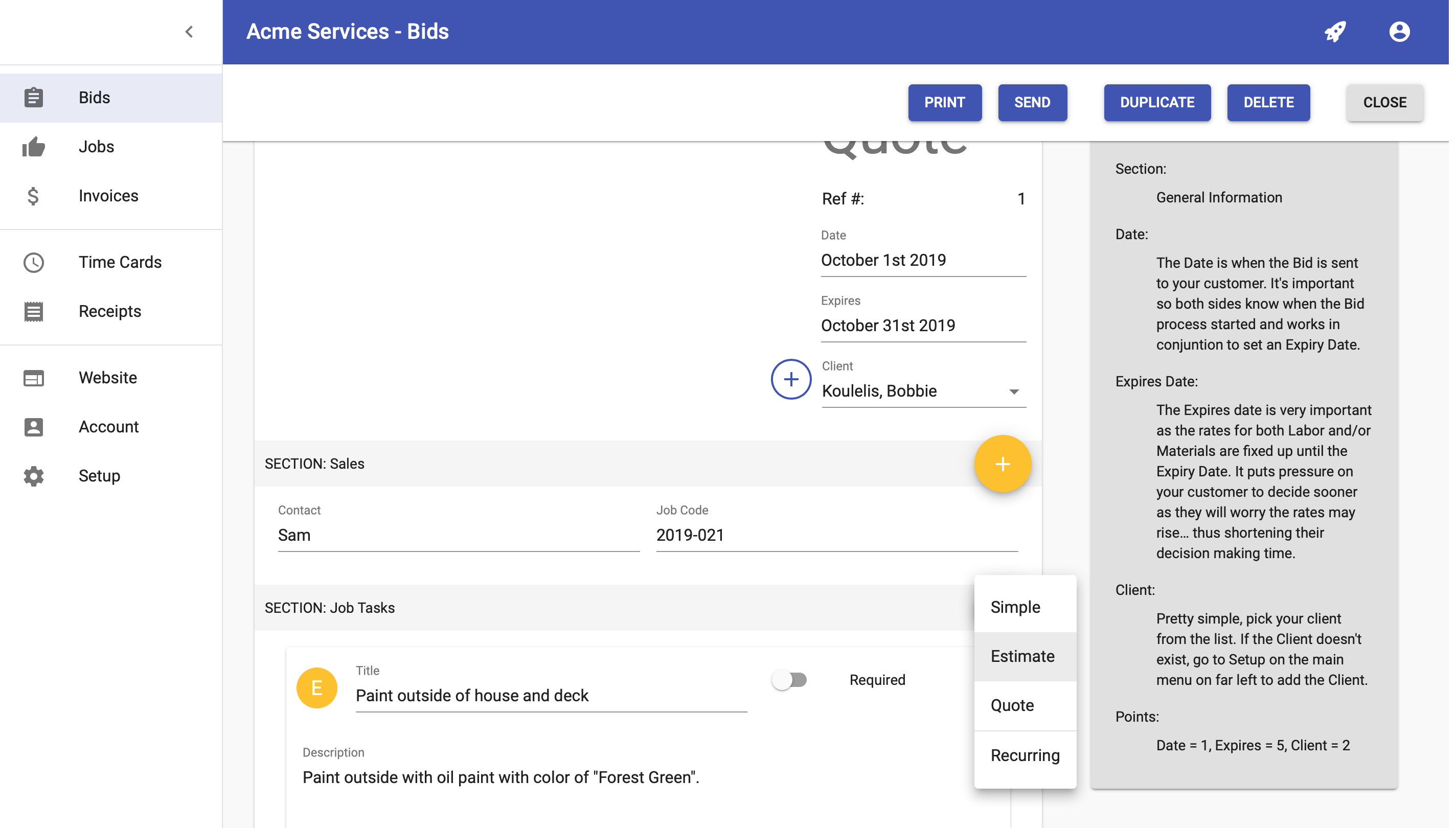Click the DUPLICATE button
This screenshot has height=828, width=1456.
[x=1157, y=102]
